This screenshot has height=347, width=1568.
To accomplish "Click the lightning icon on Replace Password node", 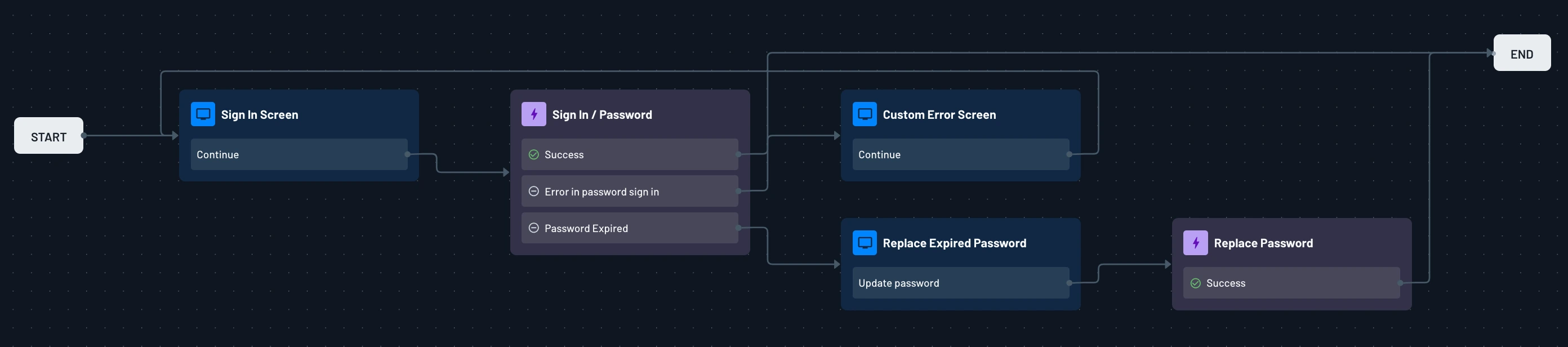I will point(1196,242).
